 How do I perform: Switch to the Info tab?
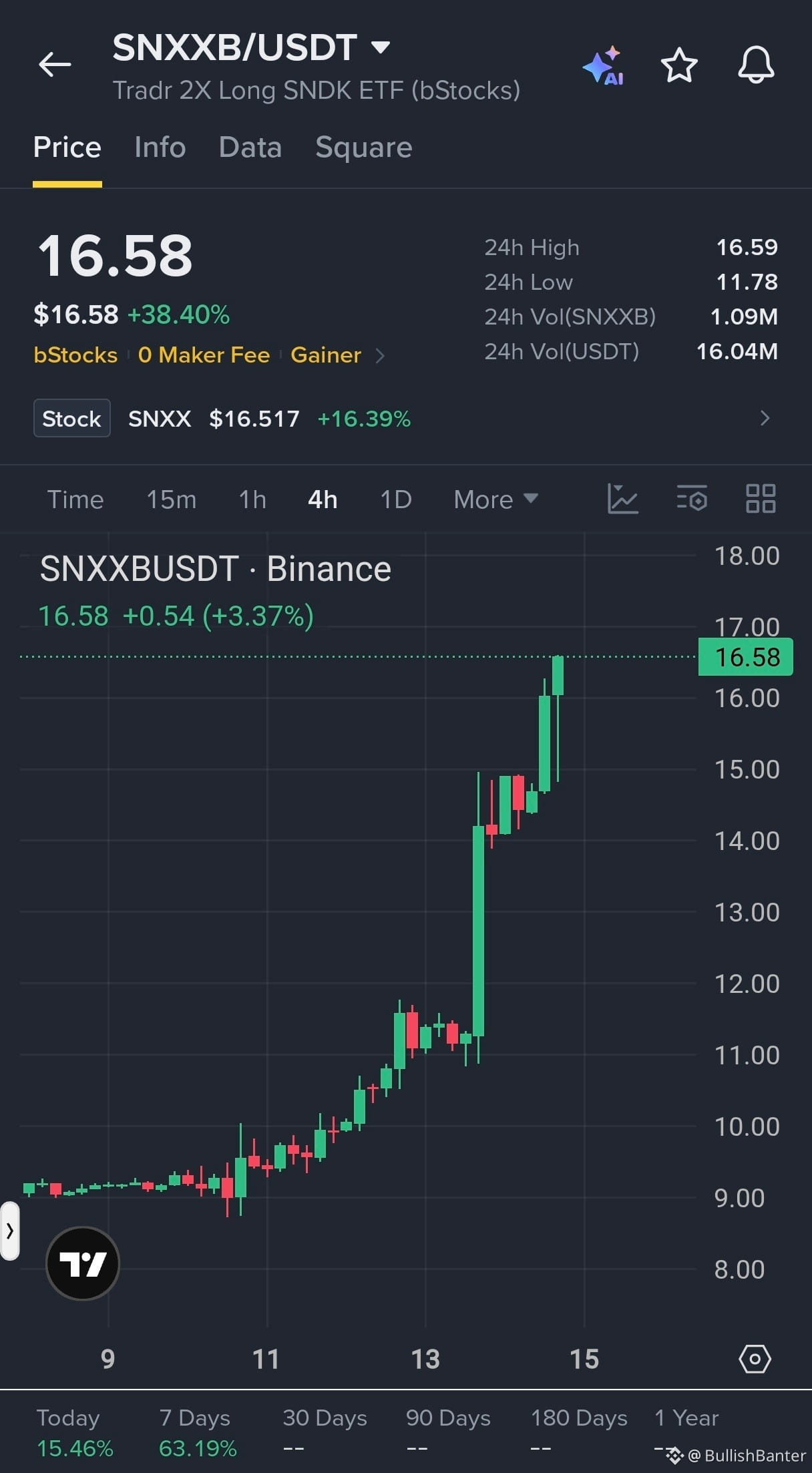[x=160, y=147]
